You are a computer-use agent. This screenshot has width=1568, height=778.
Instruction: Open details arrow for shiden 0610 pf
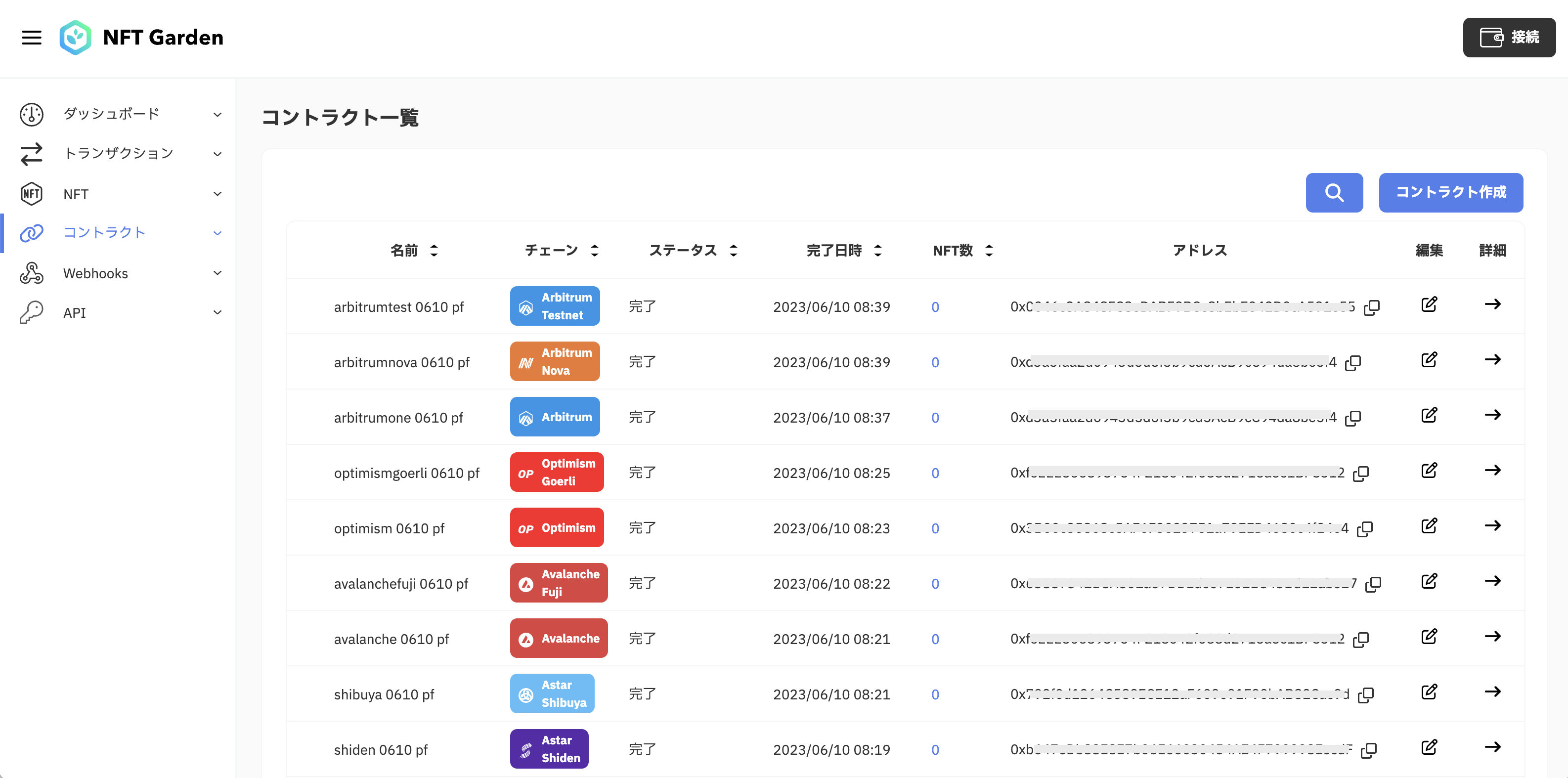pos(1492,747)
